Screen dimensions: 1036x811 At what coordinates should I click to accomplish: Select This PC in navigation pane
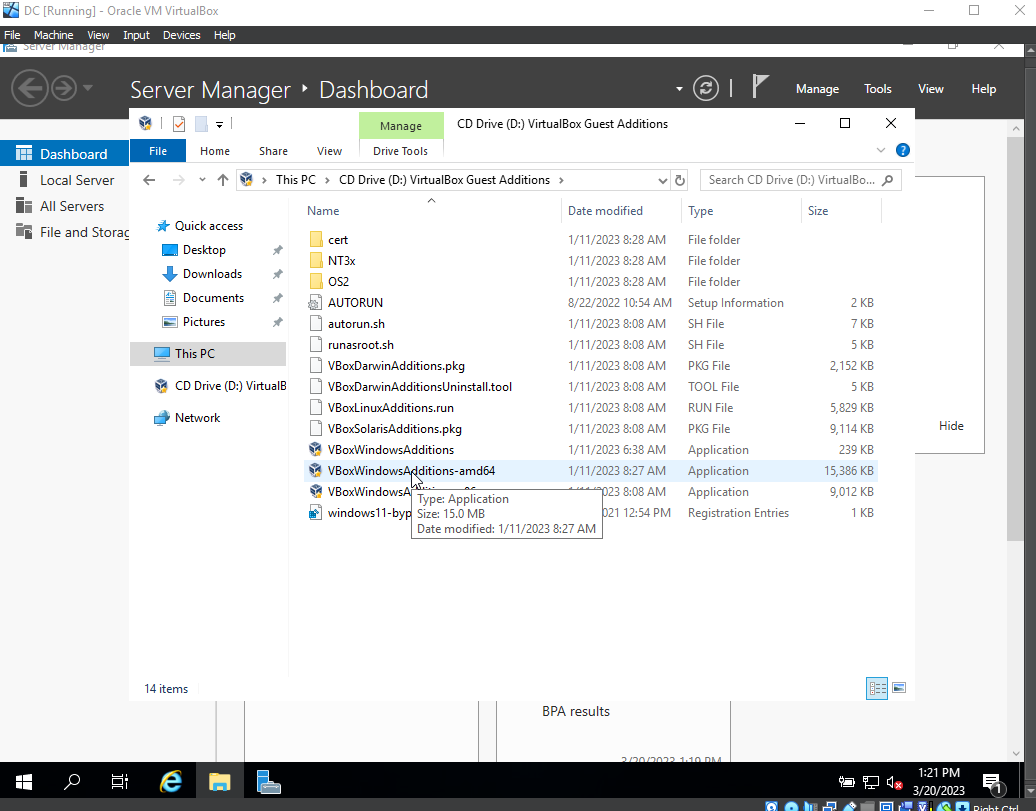click(208, 354)
